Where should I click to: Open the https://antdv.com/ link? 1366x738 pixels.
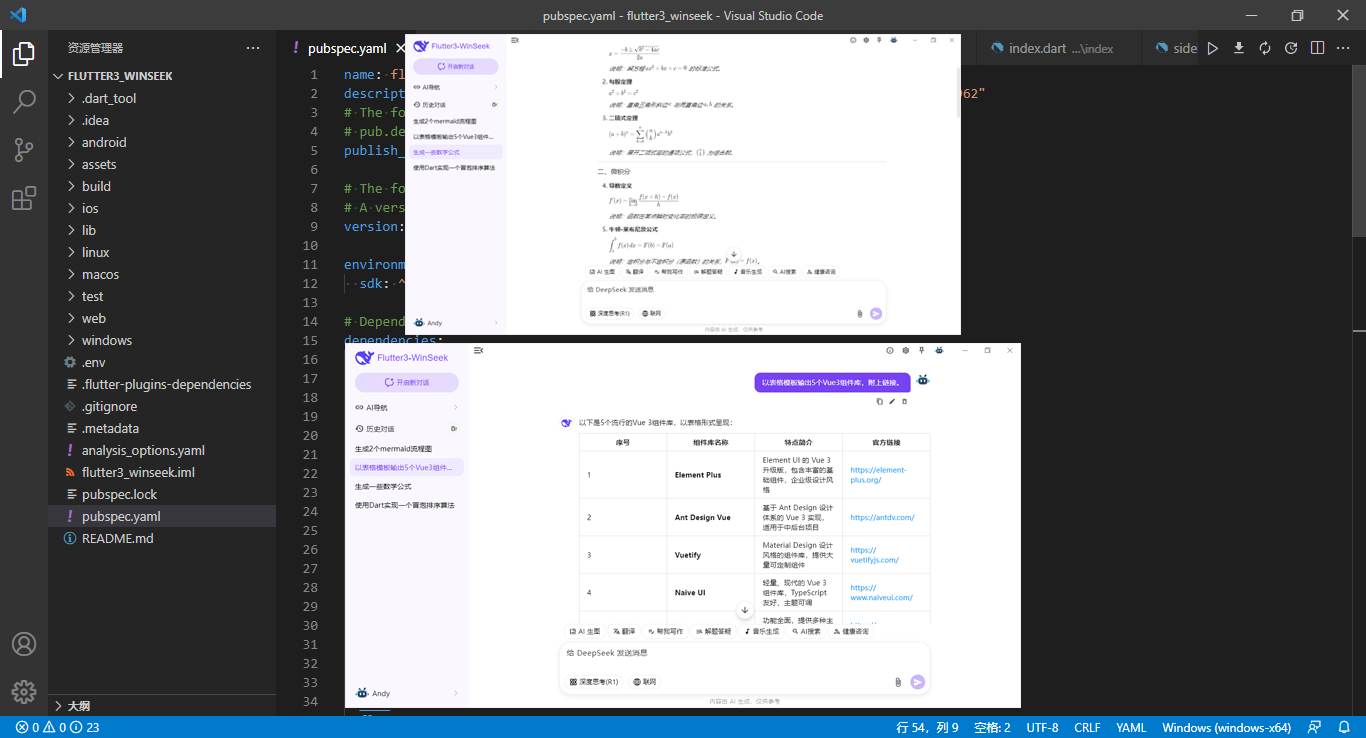click(x=882, y=517)
